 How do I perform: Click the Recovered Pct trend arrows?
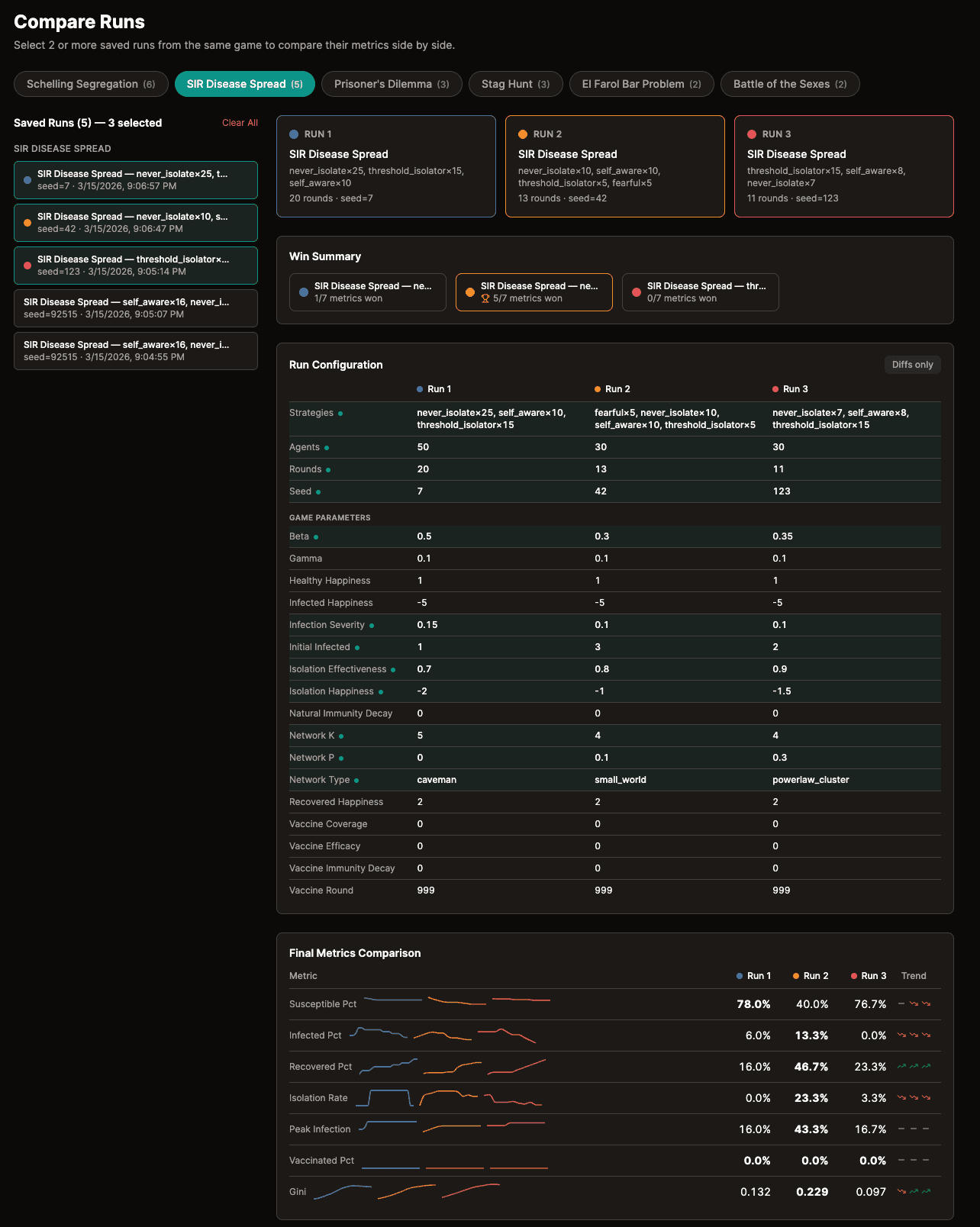point(914,1067)
